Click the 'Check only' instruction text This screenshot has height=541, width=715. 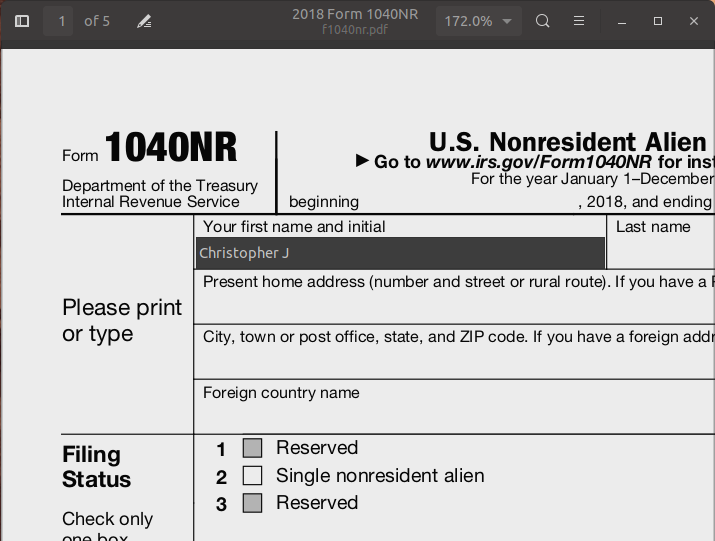[108, 519]
